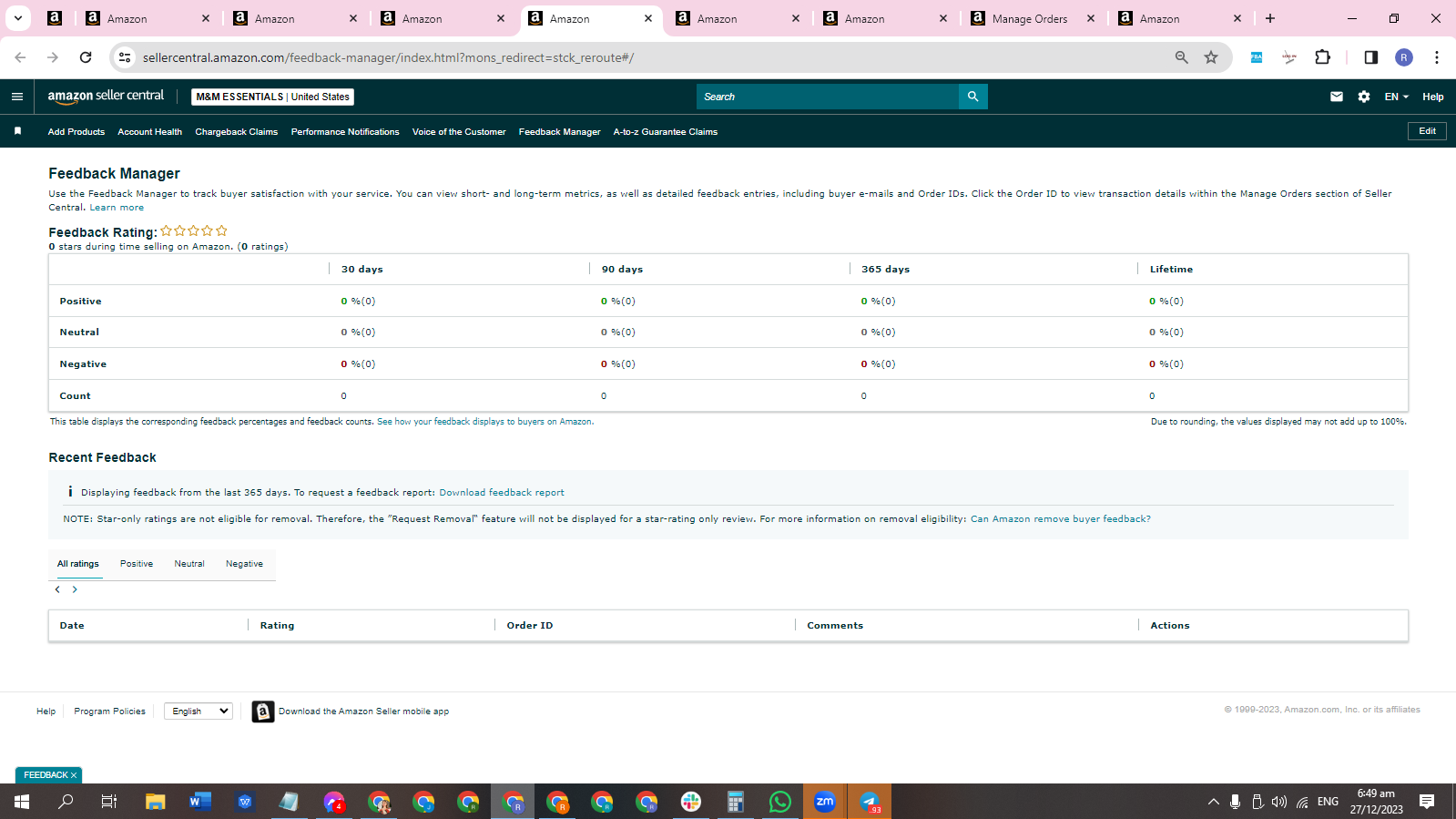Click the Amazon Seller Central logo
The image size is (1456, 819).
(x=106, y=96)
